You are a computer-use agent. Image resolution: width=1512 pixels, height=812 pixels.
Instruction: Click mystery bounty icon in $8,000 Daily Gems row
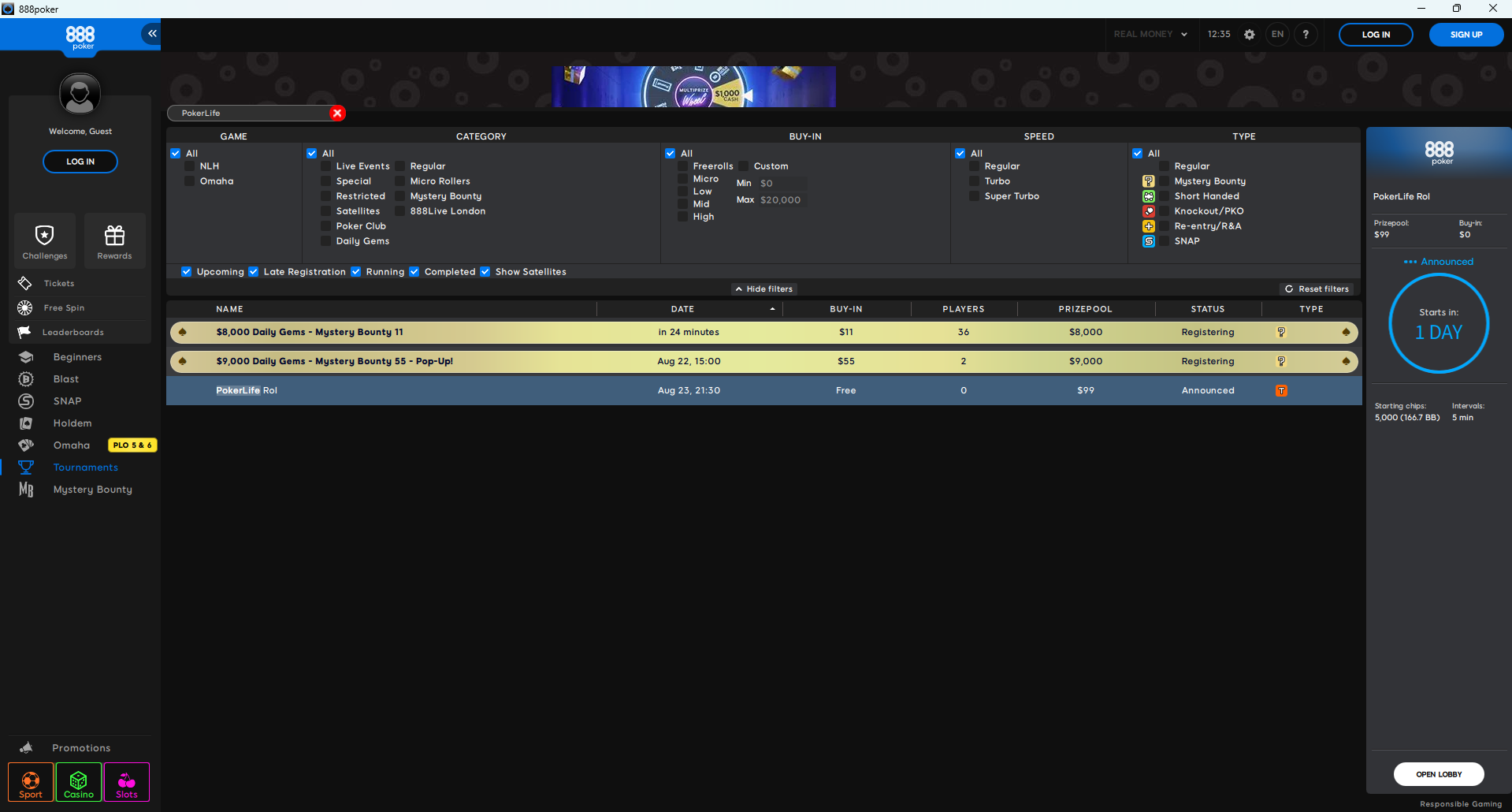1281,332
